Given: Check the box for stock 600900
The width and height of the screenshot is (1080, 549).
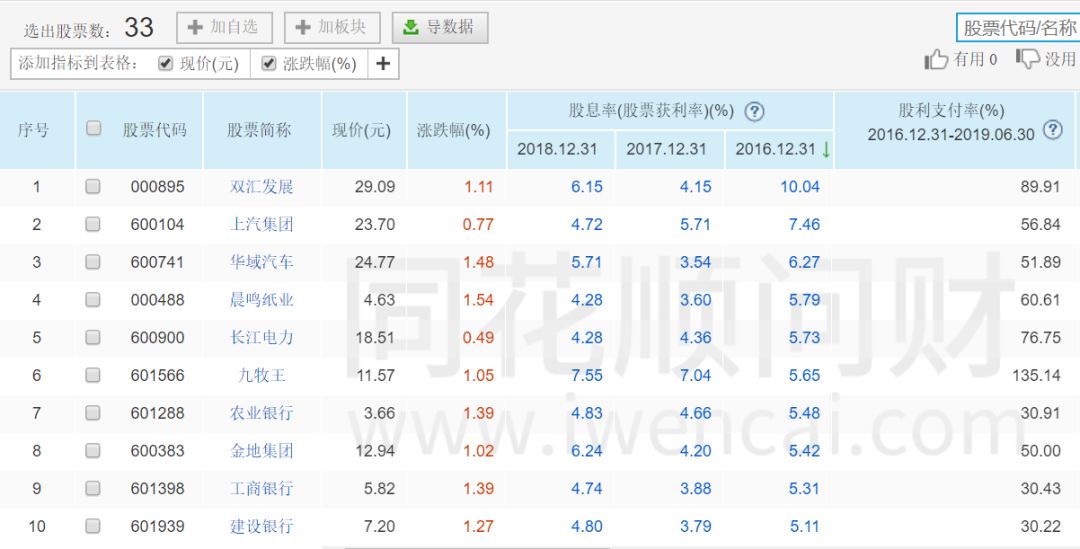Looking at the screenshot, I should 93,338.
